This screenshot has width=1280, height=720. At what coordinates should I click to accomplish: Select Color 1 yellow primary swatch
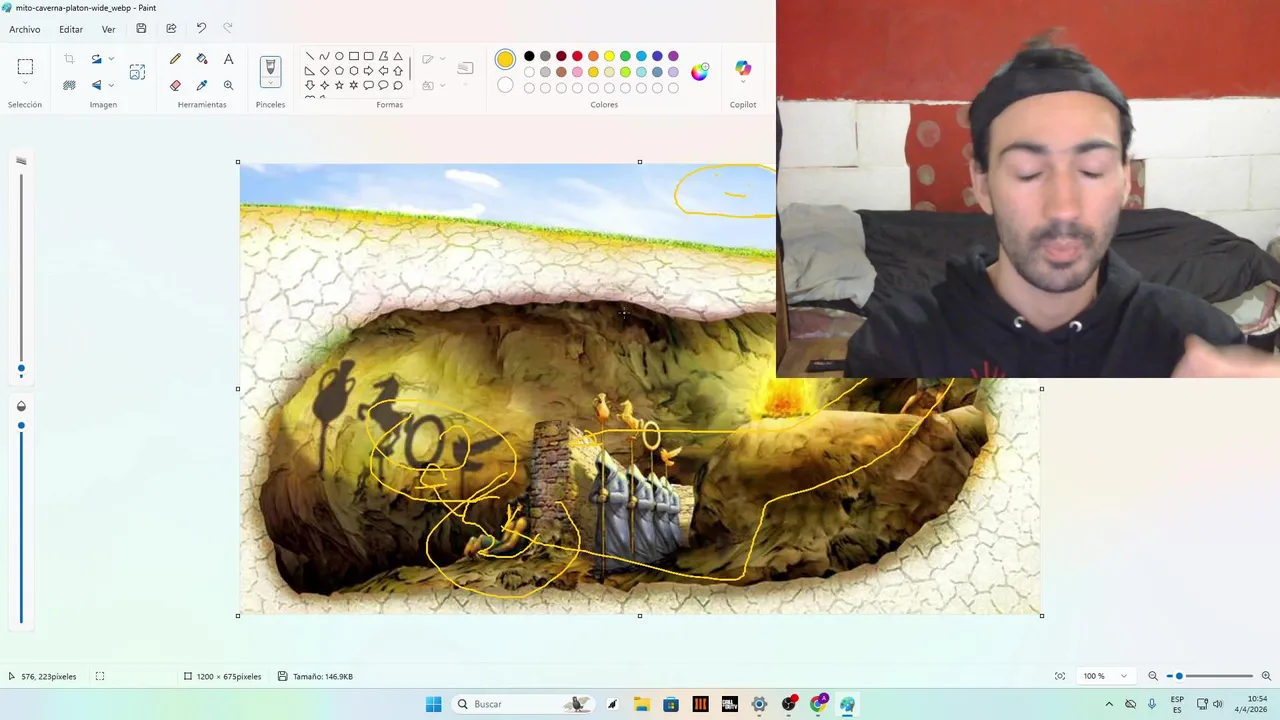tap(505, 60)
